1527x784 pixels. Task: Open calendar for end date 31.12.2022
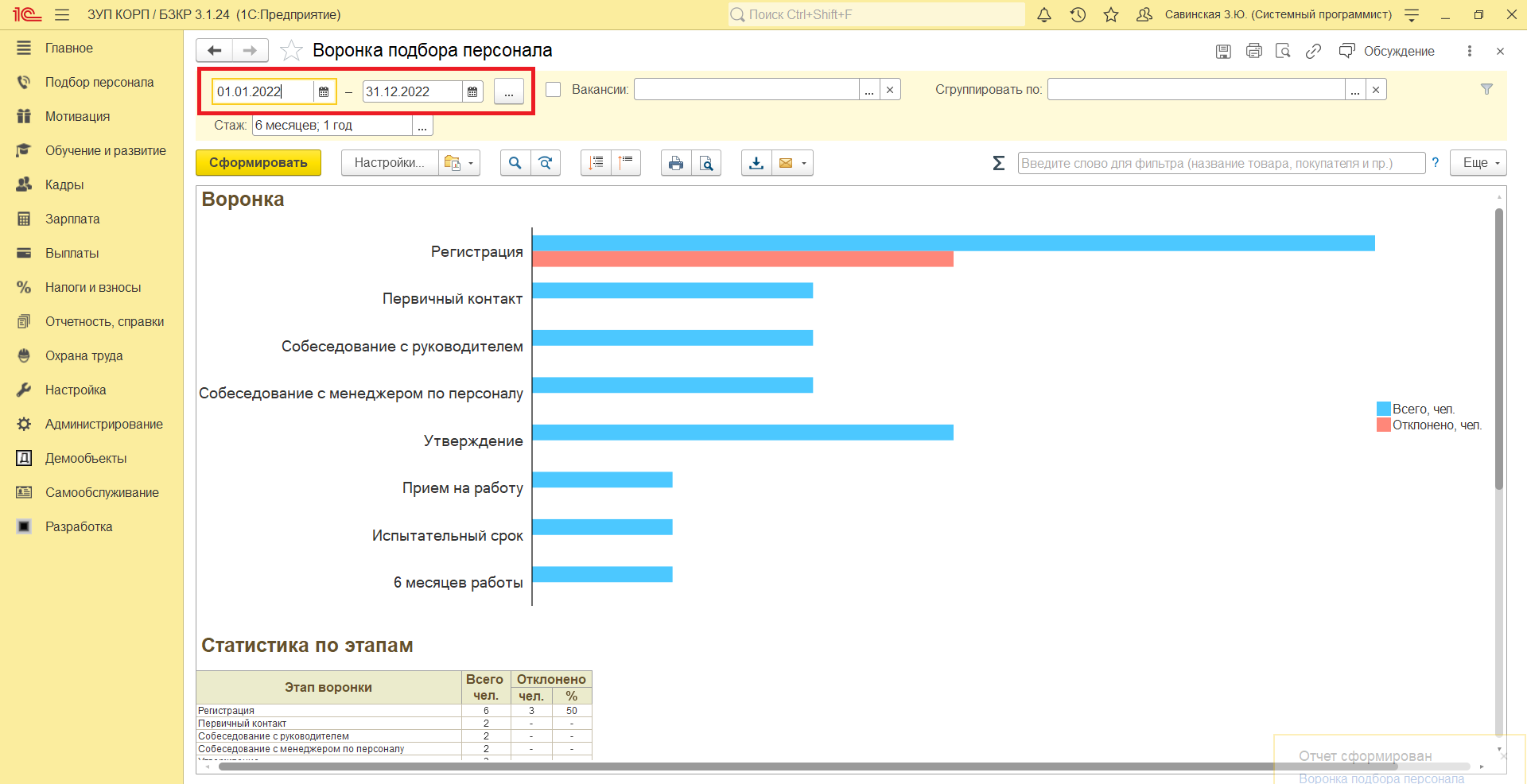pyautogui.click(x=472, y=92)
